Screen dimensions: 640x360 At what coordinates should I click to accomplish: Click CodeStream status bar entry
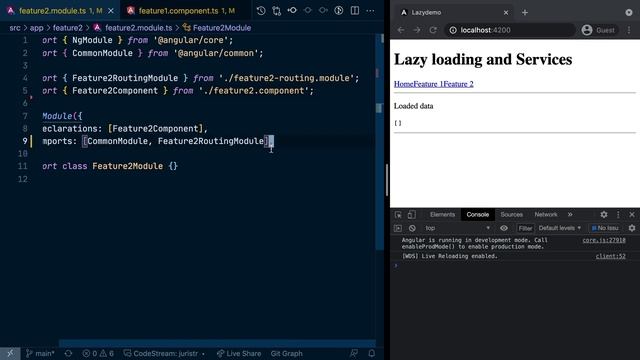pyautogui.click(x=164, y=353)
